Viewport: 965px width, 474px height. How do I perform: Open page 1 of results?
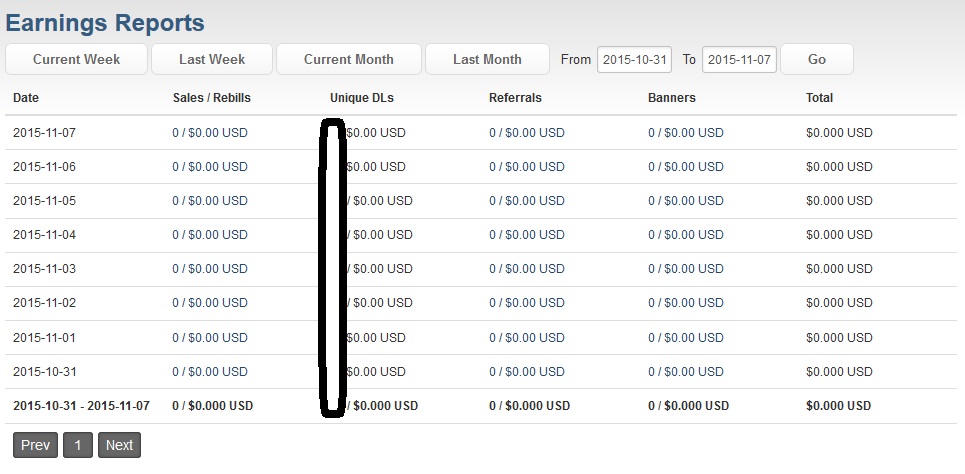pyautogui.click(x=78, y=445)
